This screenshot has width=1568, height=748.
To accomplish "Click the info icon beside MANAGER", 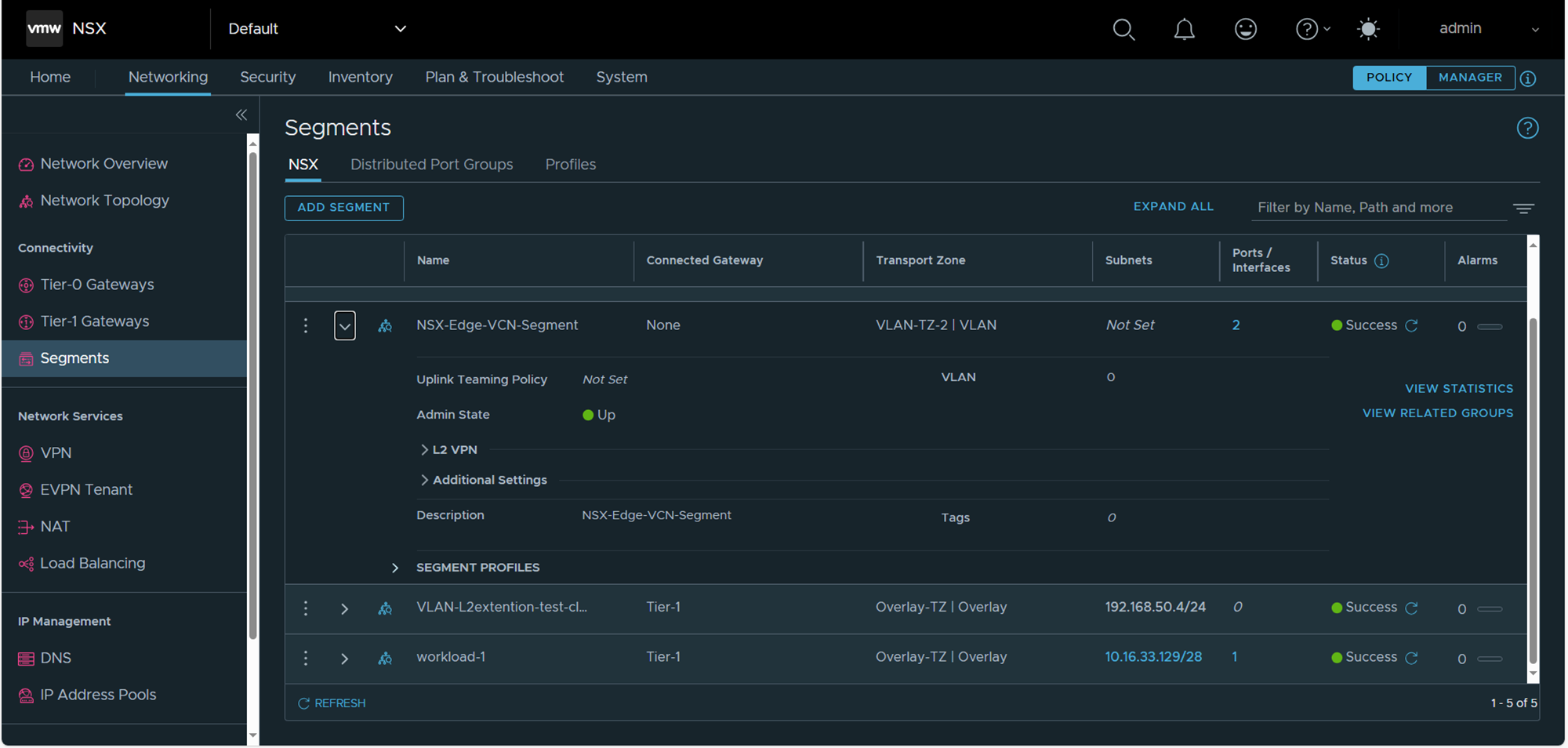I will 1528,78.
